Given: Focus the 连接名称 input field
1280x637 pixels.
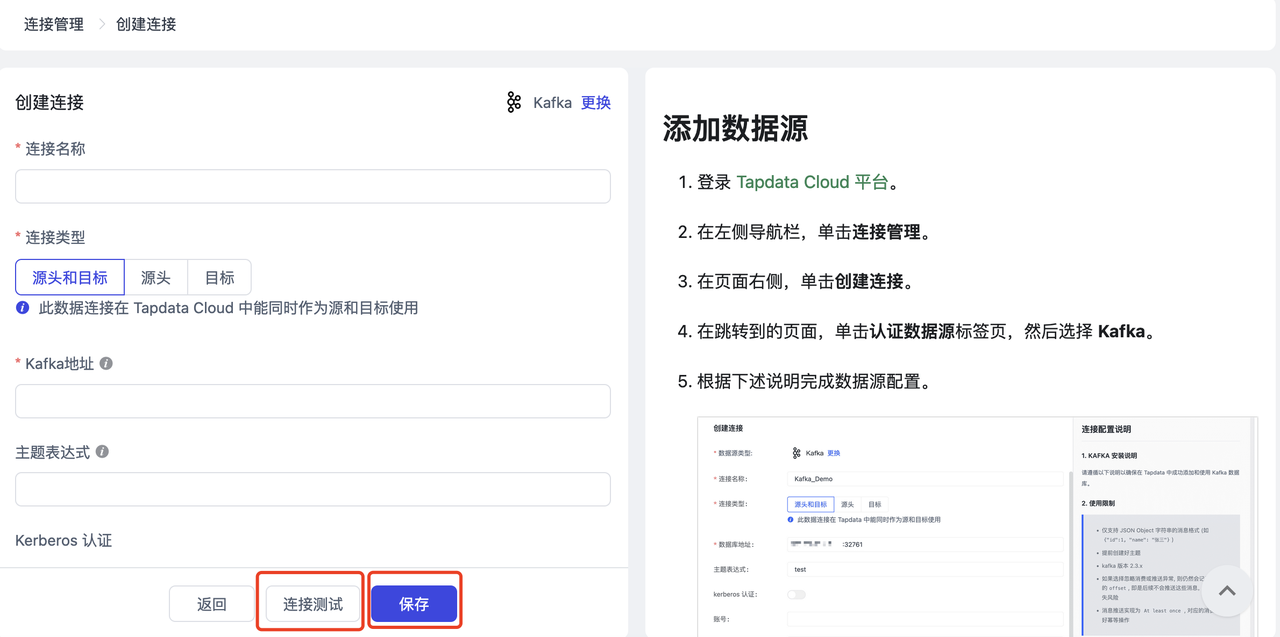Looking at the screenshot, I should click(313, 186).
